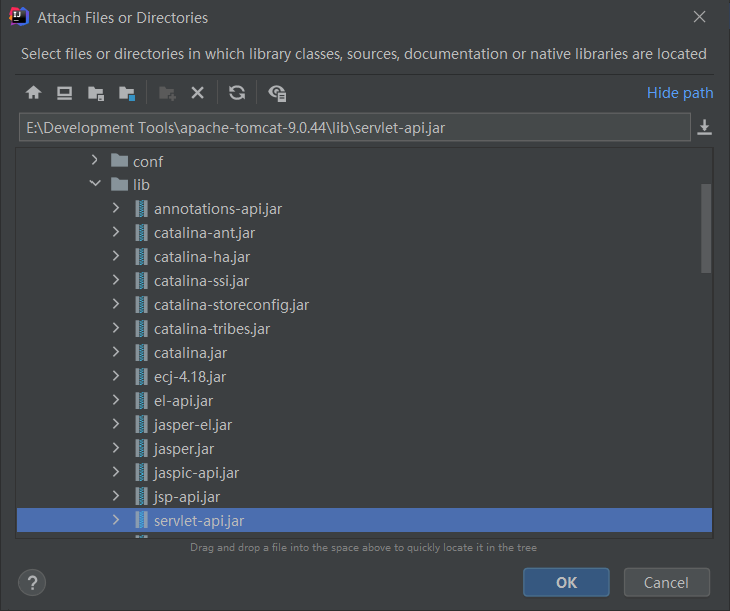Click the catalina-storeconfig.jar archive icon
Image resolution: width=730 pixels, height=611 pixels.
tap(142, 305)
